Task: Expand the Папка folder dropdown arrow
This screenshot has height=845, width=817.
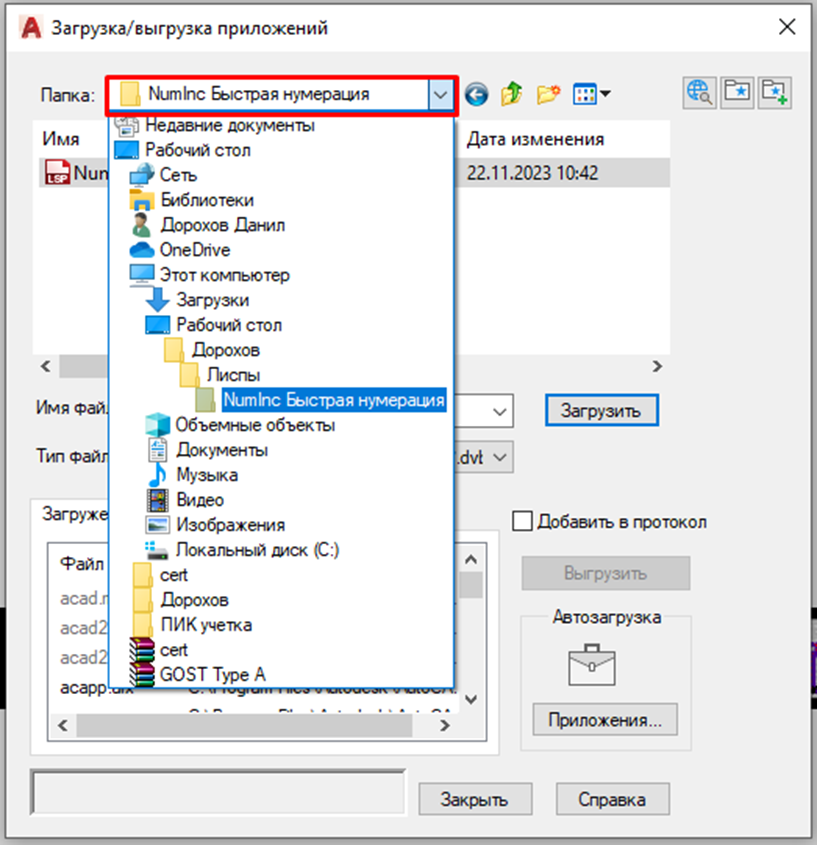Action: point(441,95)
